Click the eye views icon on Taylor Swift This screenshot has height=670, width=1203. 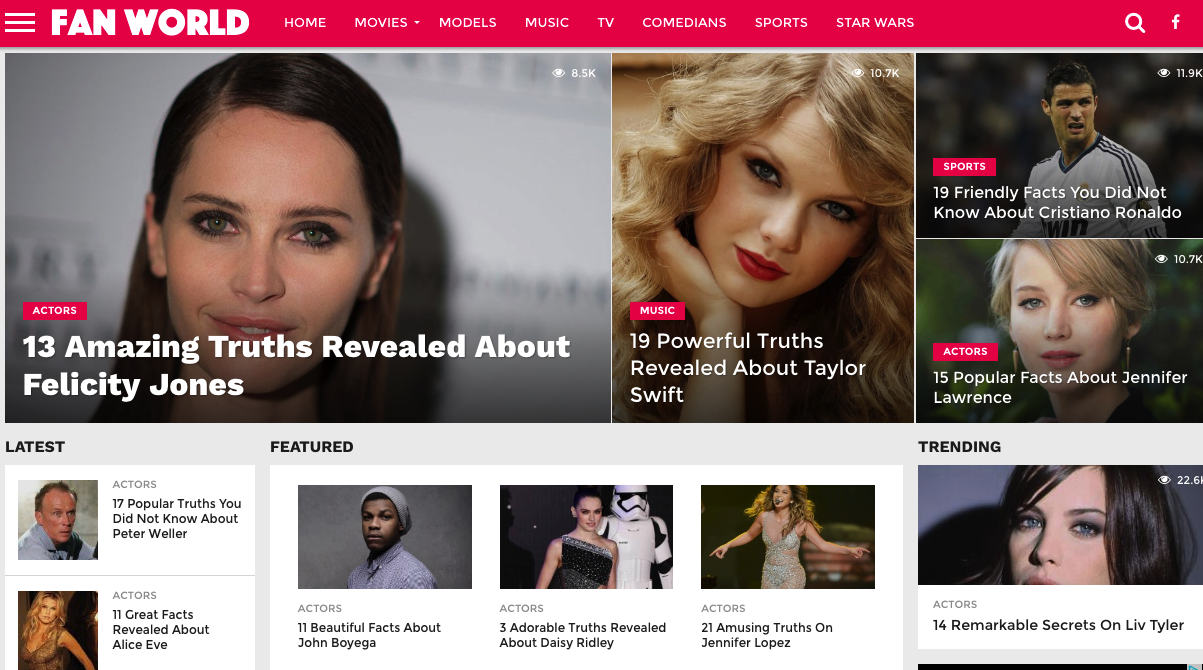pos(857,73)
